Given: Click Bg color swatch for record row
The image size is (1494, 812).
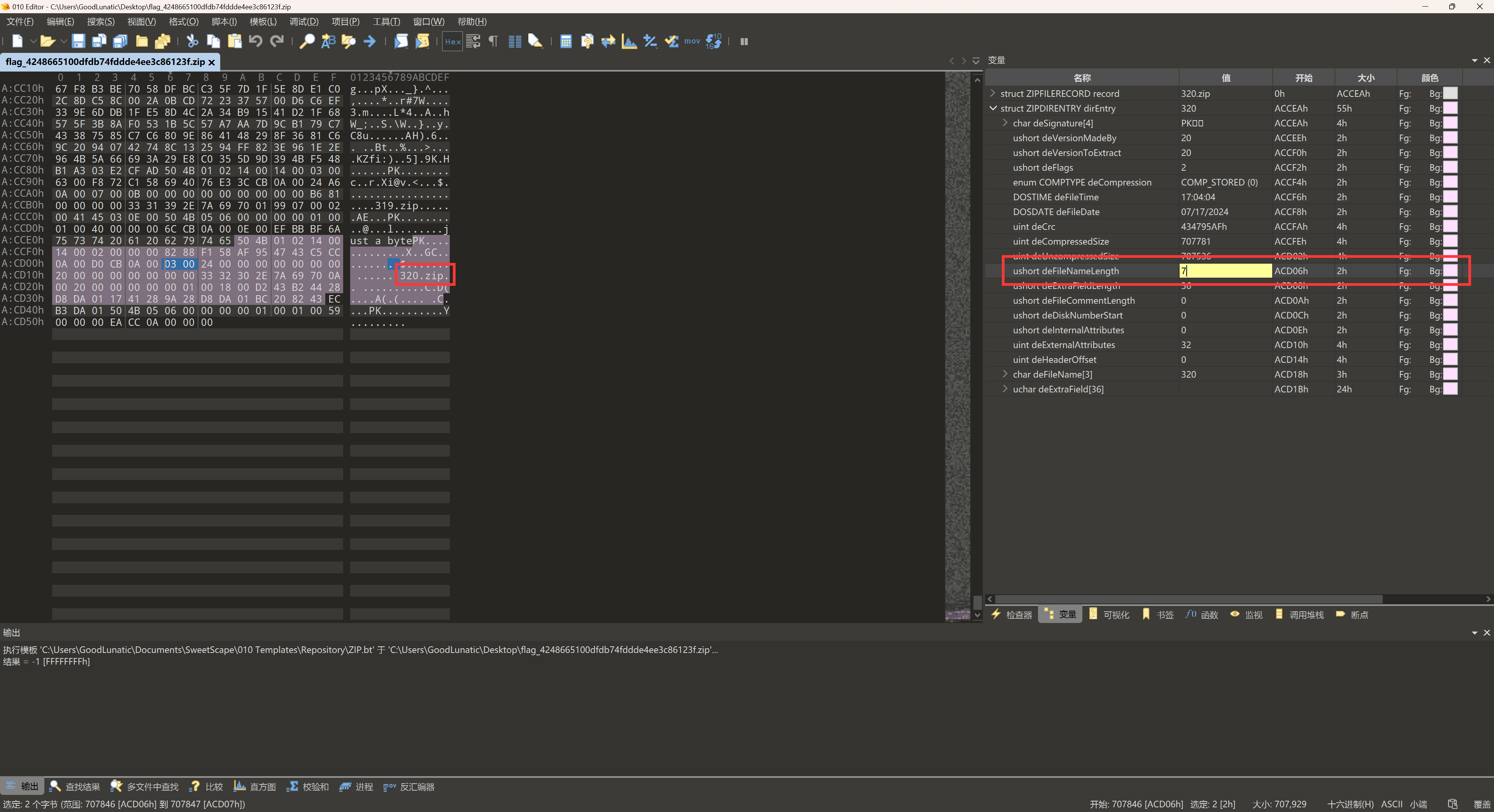Looking at the screenshot, I should [x=1450, y=93].
